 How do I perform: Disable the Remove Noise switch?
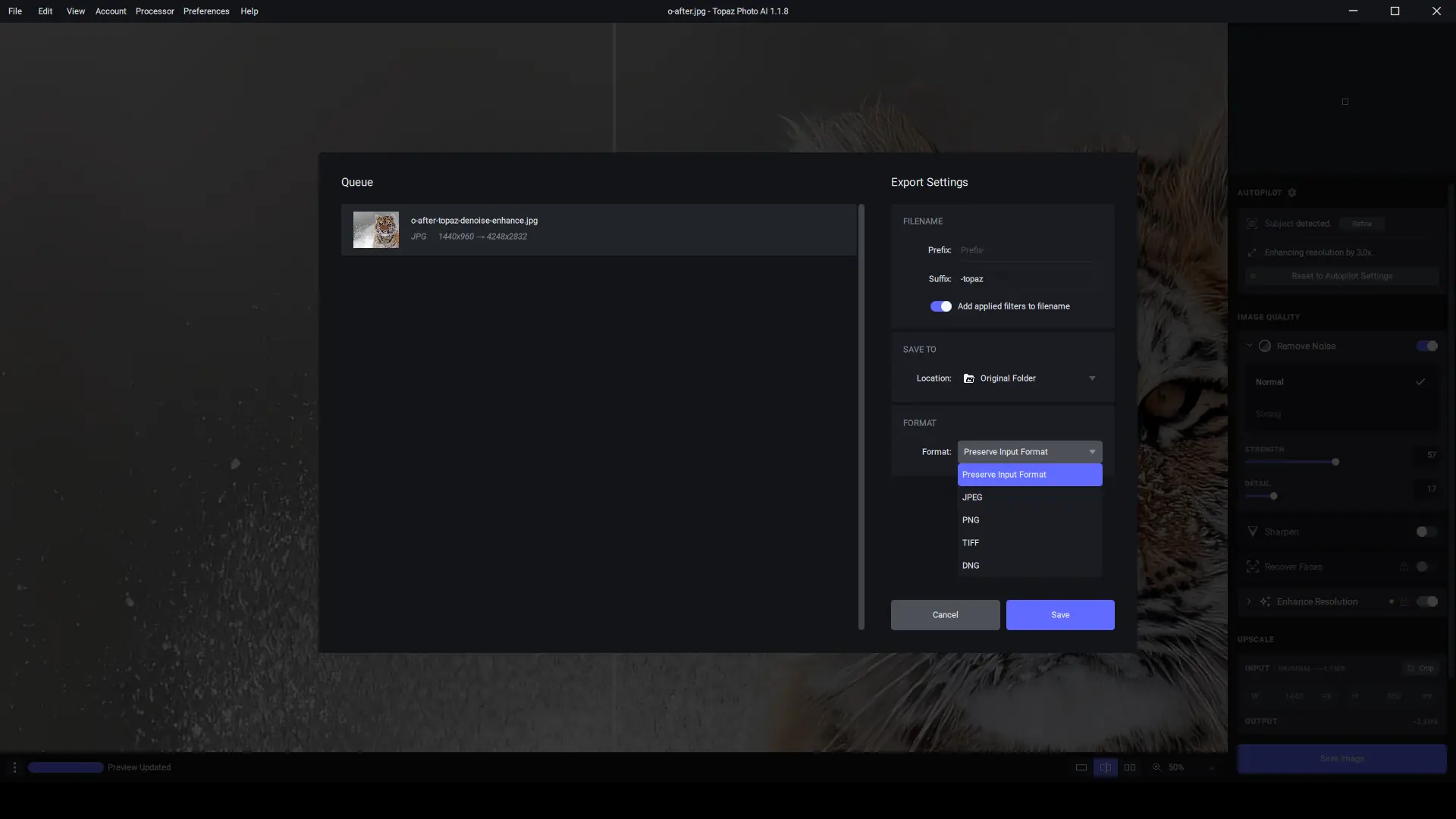(1426, 346)
